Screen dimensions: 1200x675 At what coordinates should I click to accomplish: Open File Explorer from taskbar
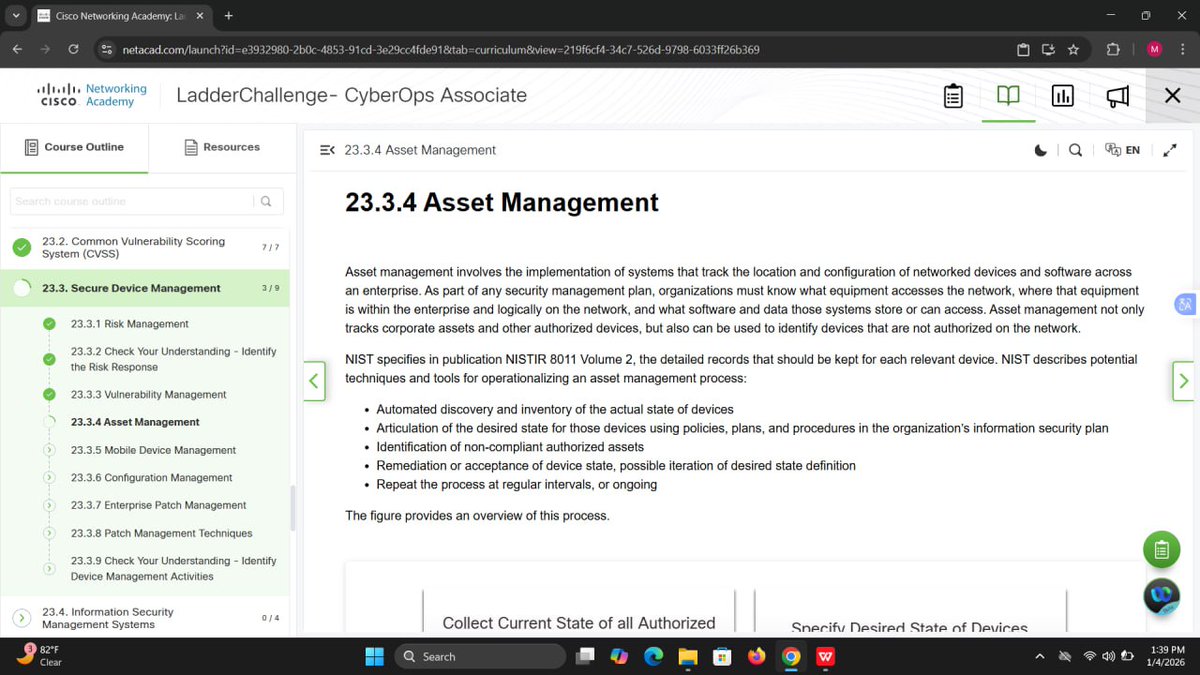pyautogui.click(x=688, y=656)
